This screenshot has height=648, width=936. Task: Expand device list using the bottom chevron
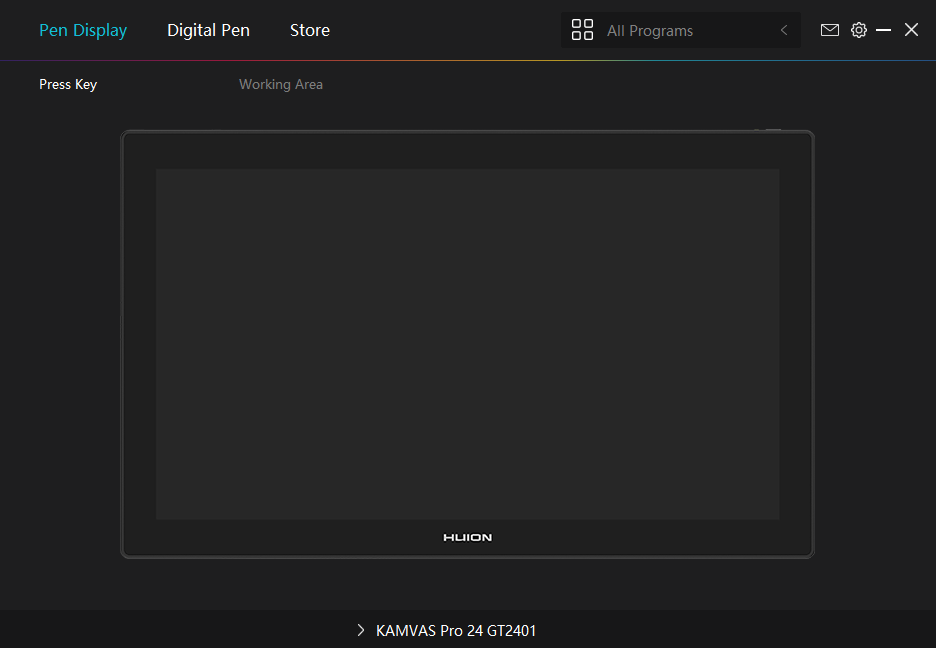361,630
